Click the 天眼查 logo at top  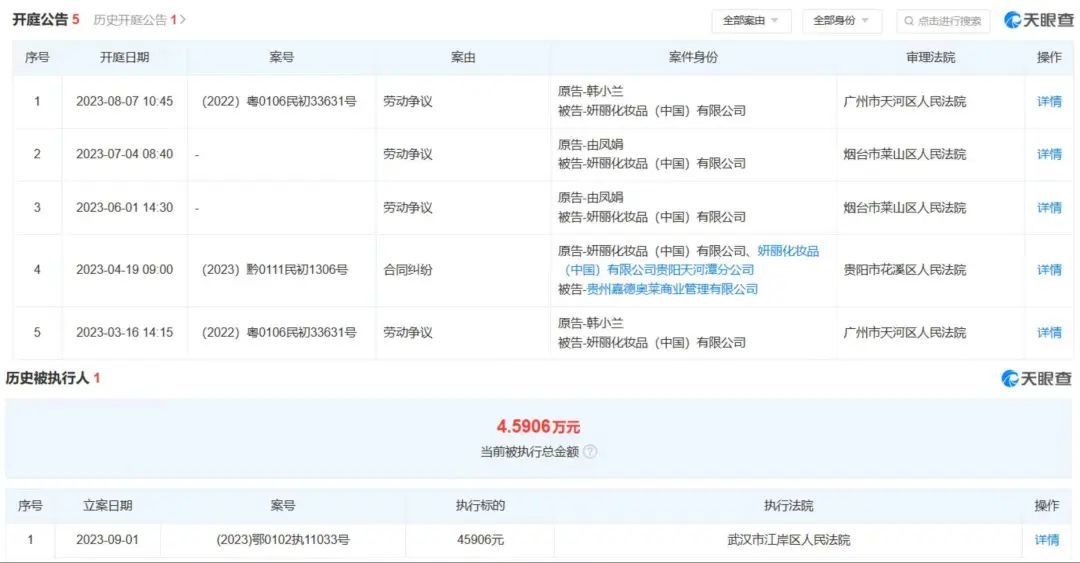click(1039, 20)
